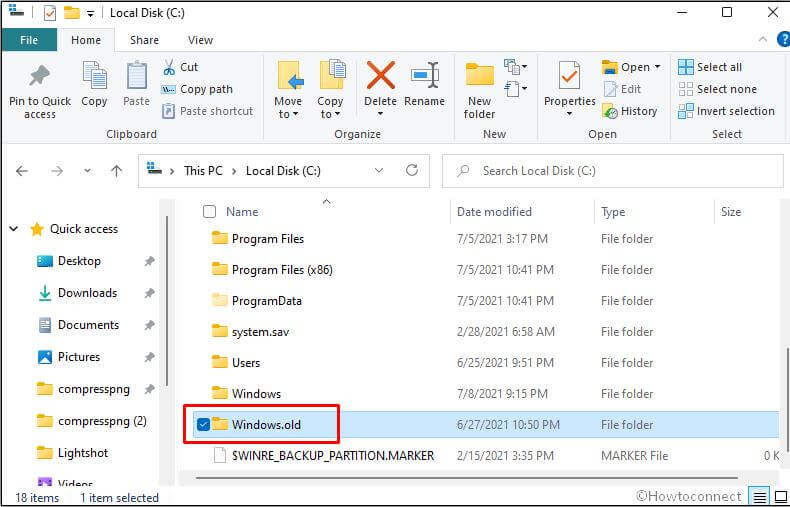Select the Home ribbon tab
Screen dimensions: 790x507
86,40
